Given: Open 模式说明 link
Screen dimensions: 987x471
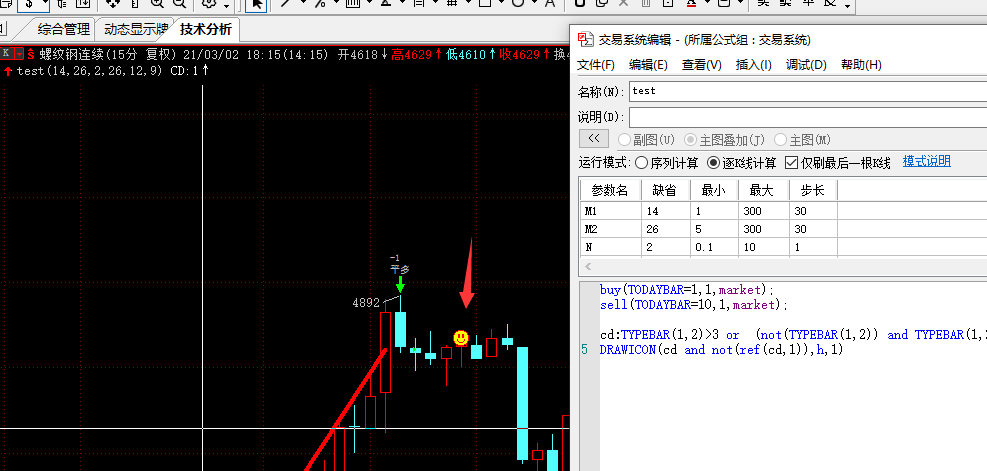Looking at the screenshot, I should [927, 161].
